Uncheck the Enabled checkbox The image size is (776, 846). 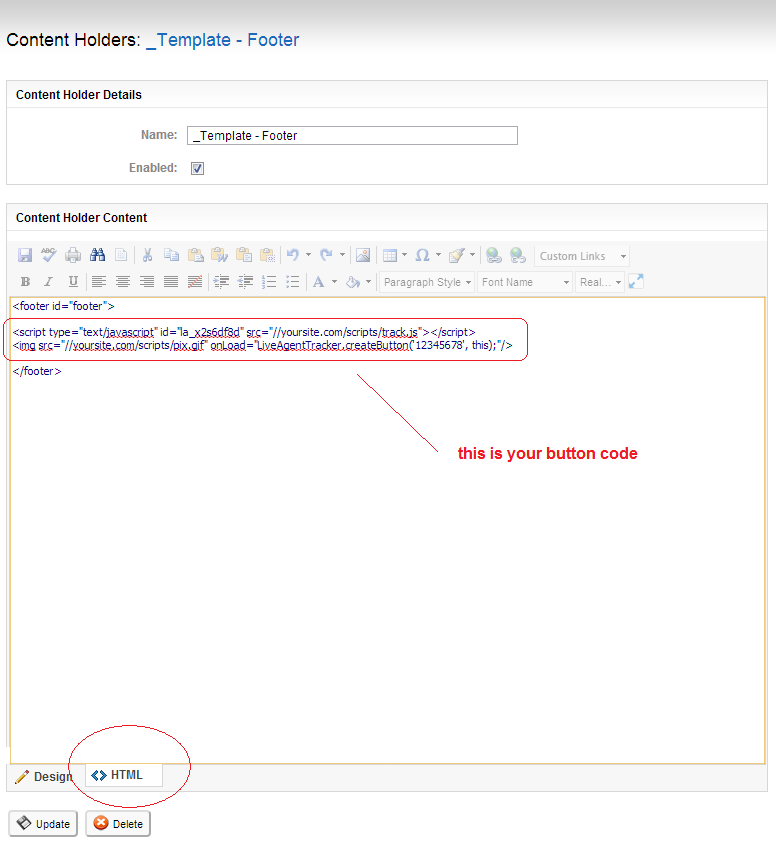pyautogui.click(x=197, y=168)
